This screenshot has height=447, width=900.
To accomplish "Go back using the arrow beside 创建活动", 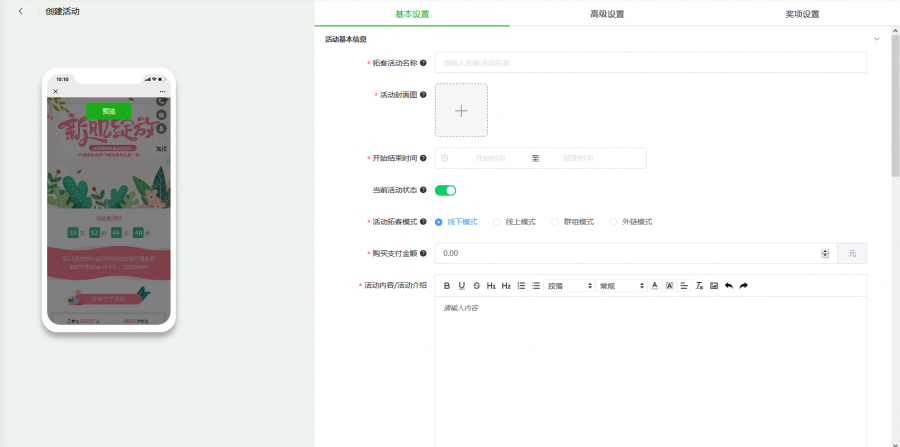I will (21, 11).
